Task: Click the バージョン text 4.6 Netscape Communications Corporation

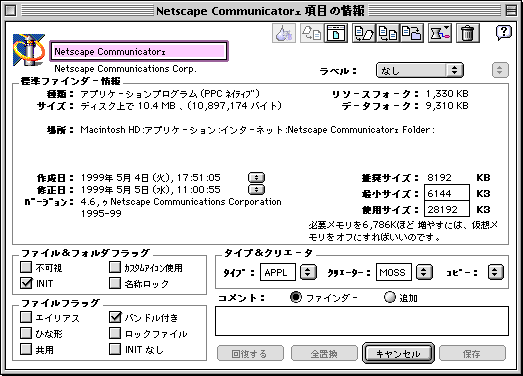Action: (x=181, y=207)
